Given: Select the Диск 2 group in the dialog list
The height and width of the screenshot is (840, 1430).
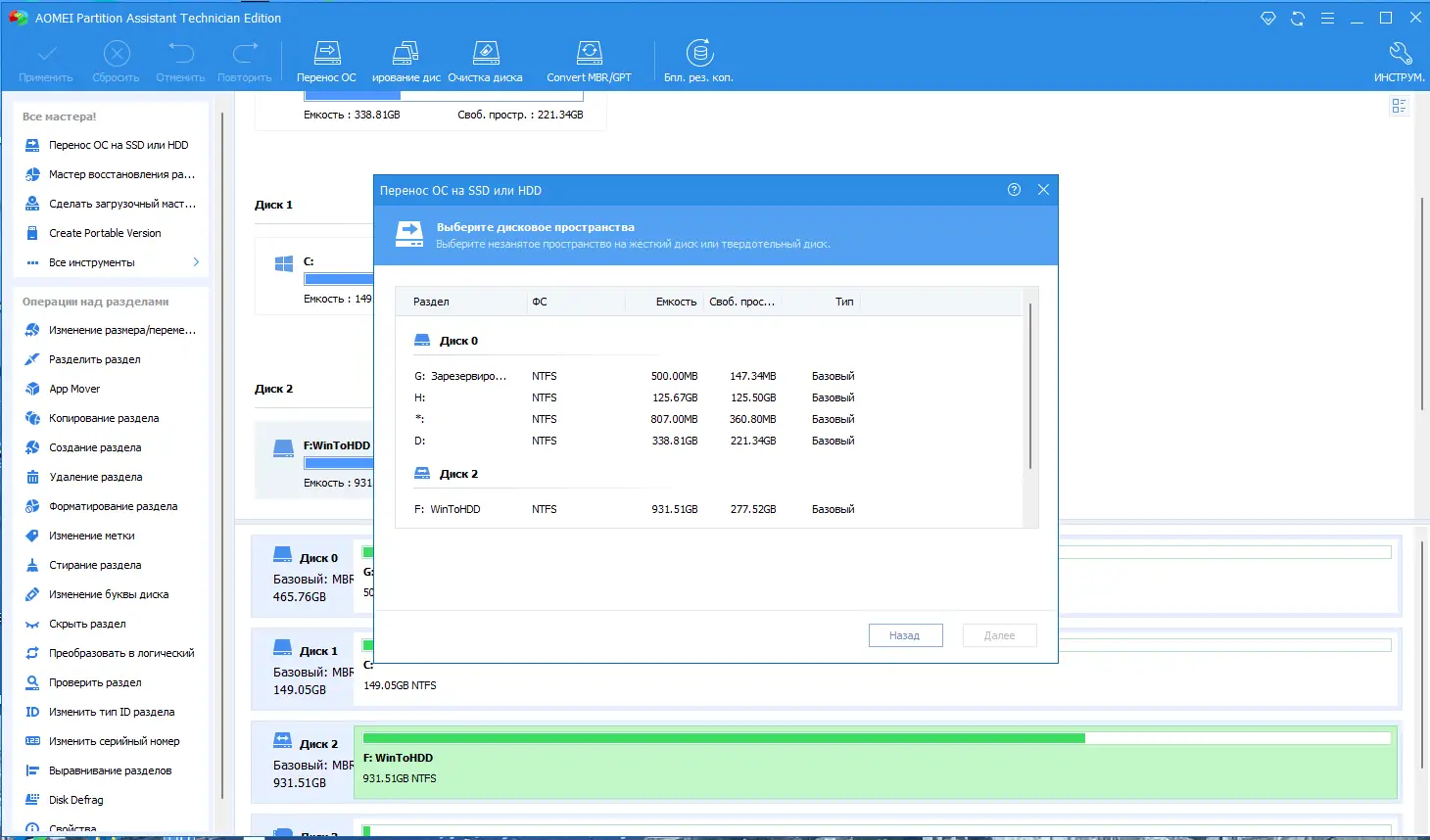Looking at the screenshot, I should pyautogui.click(x=459, y=474).
